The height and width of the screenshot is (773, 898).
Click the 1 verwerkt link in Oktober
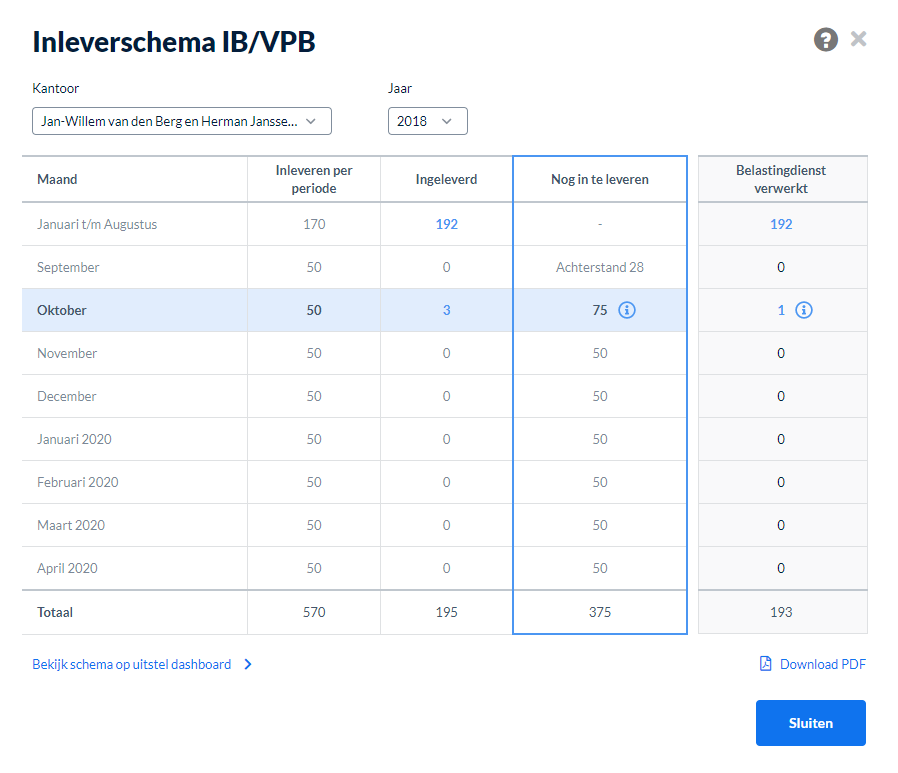pyautogui.click(x=781, y=310)
